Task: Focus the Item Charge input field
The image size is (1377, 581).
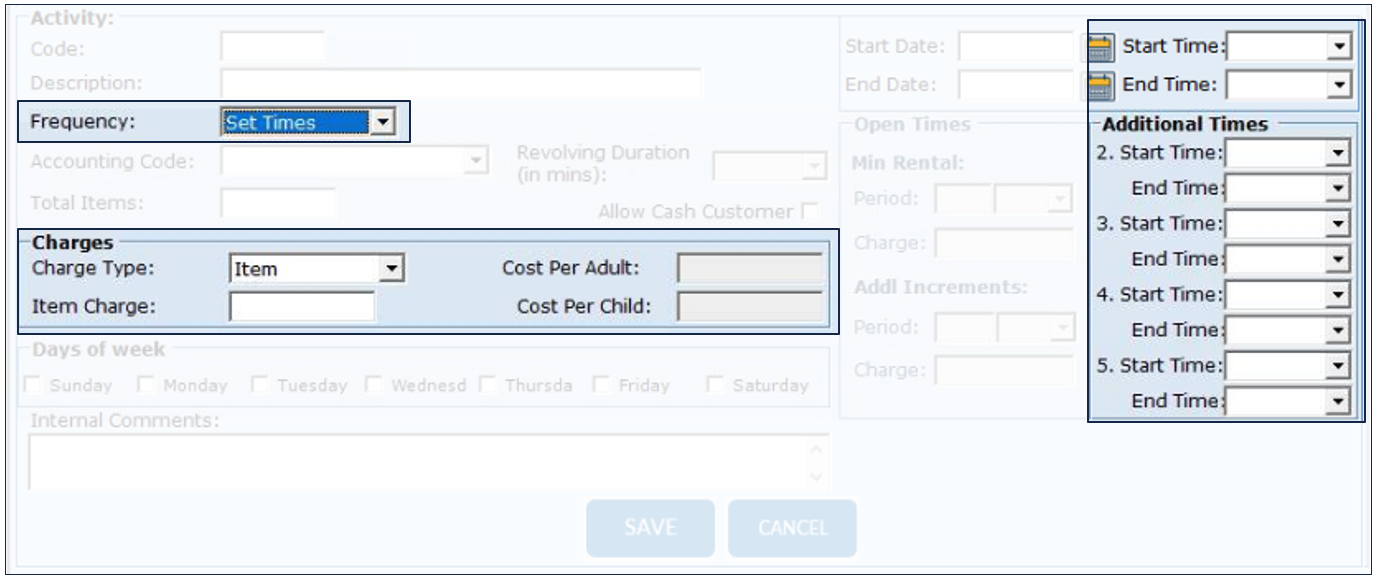Action: click(301, 306)
